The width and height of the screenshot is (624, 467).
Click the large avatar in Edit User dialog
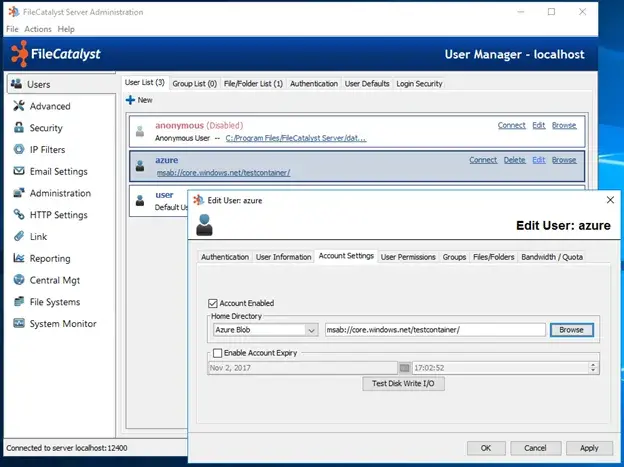tap(204, 225)
